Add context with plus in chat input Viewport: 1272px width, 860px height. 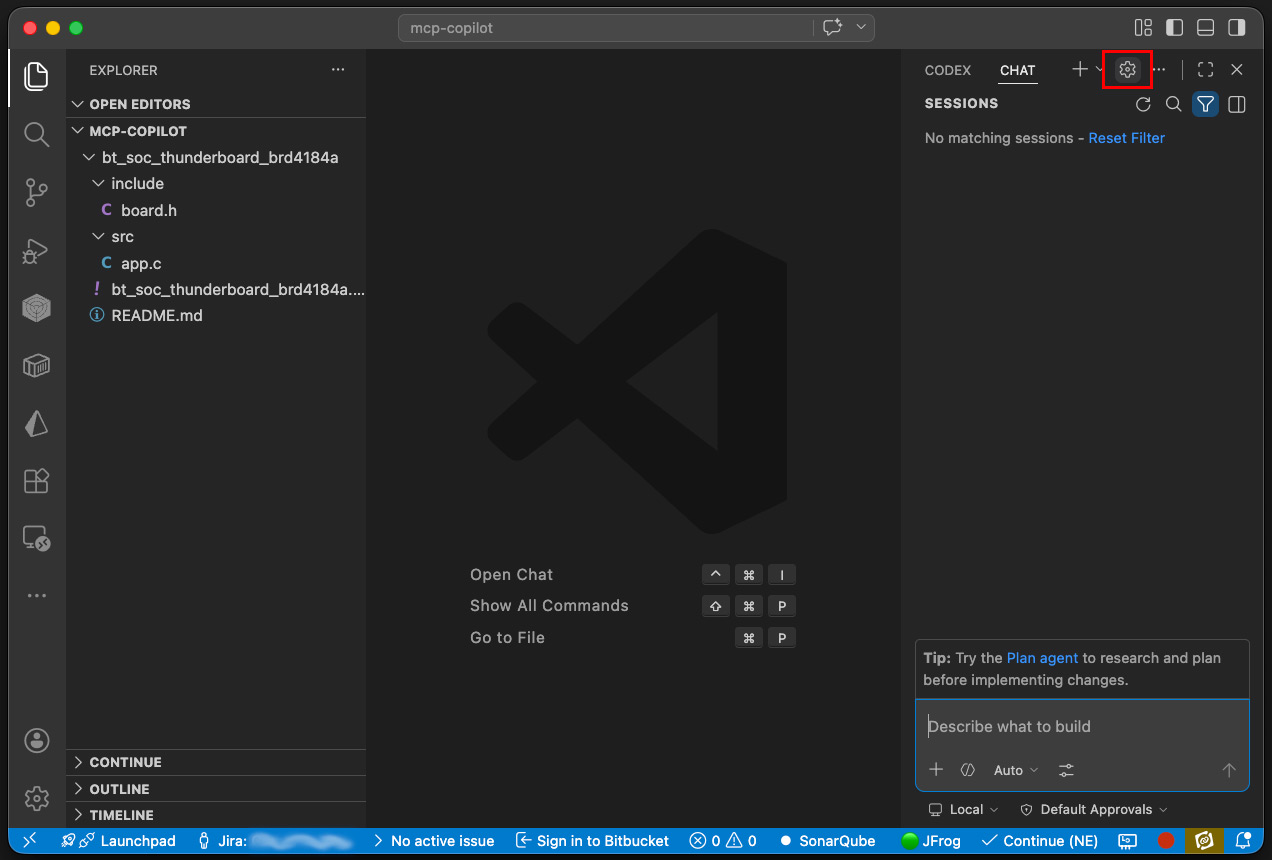[x=936, y=770]
